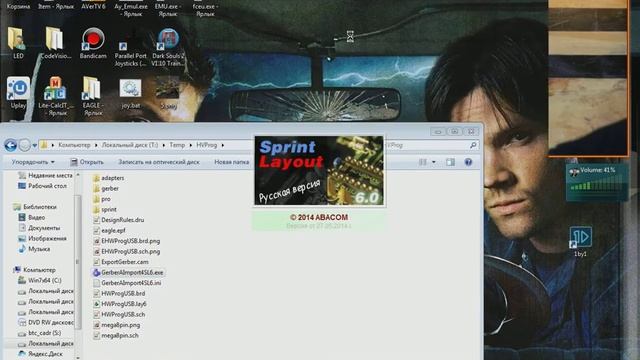
Task: Click Temp in address breadcrumb
Action: (177, 145)
